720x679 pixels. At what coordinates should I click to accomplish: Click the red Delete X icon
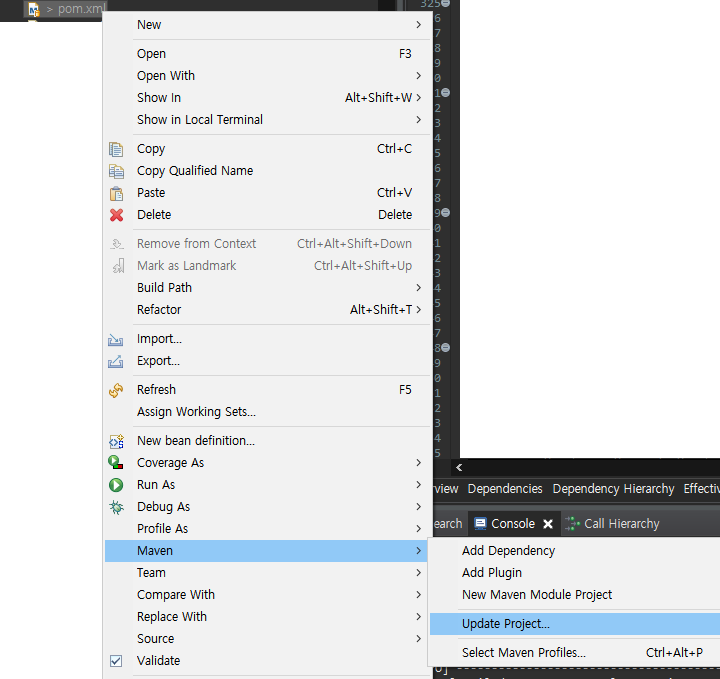click(116, 215)
